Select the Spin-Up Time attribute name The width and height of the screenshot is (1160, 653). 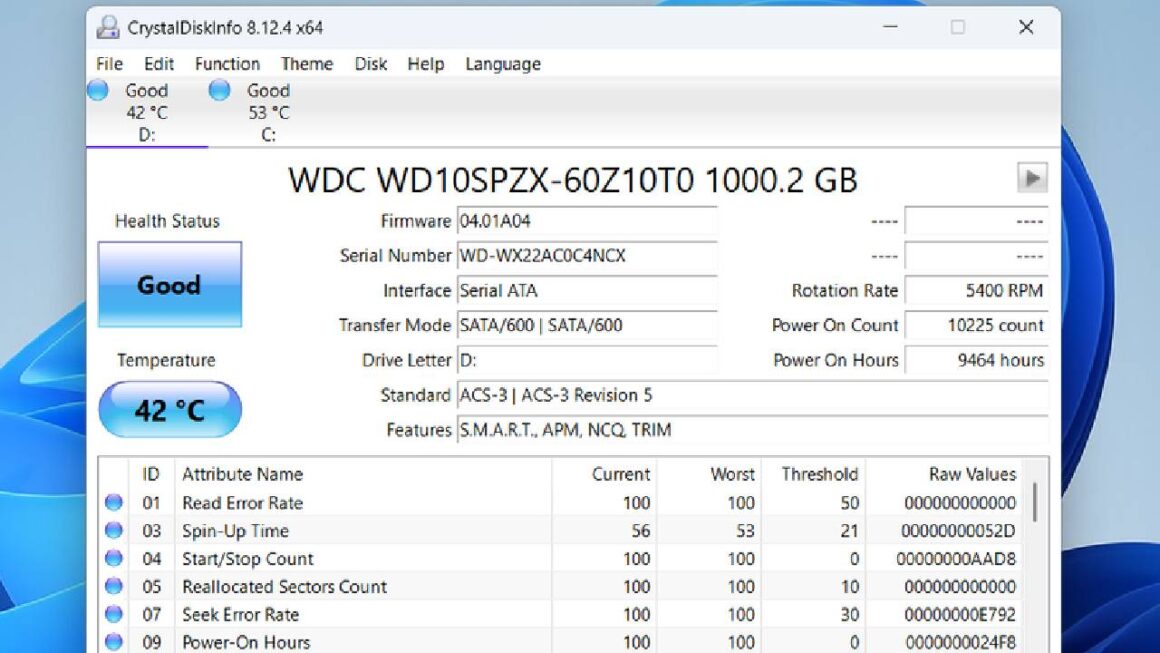point(235,531)
